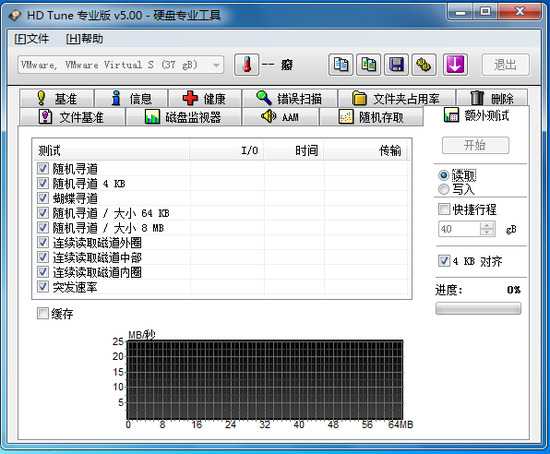Click the 进度 progress bar
The image size is (550, 454).
(478, 308)
